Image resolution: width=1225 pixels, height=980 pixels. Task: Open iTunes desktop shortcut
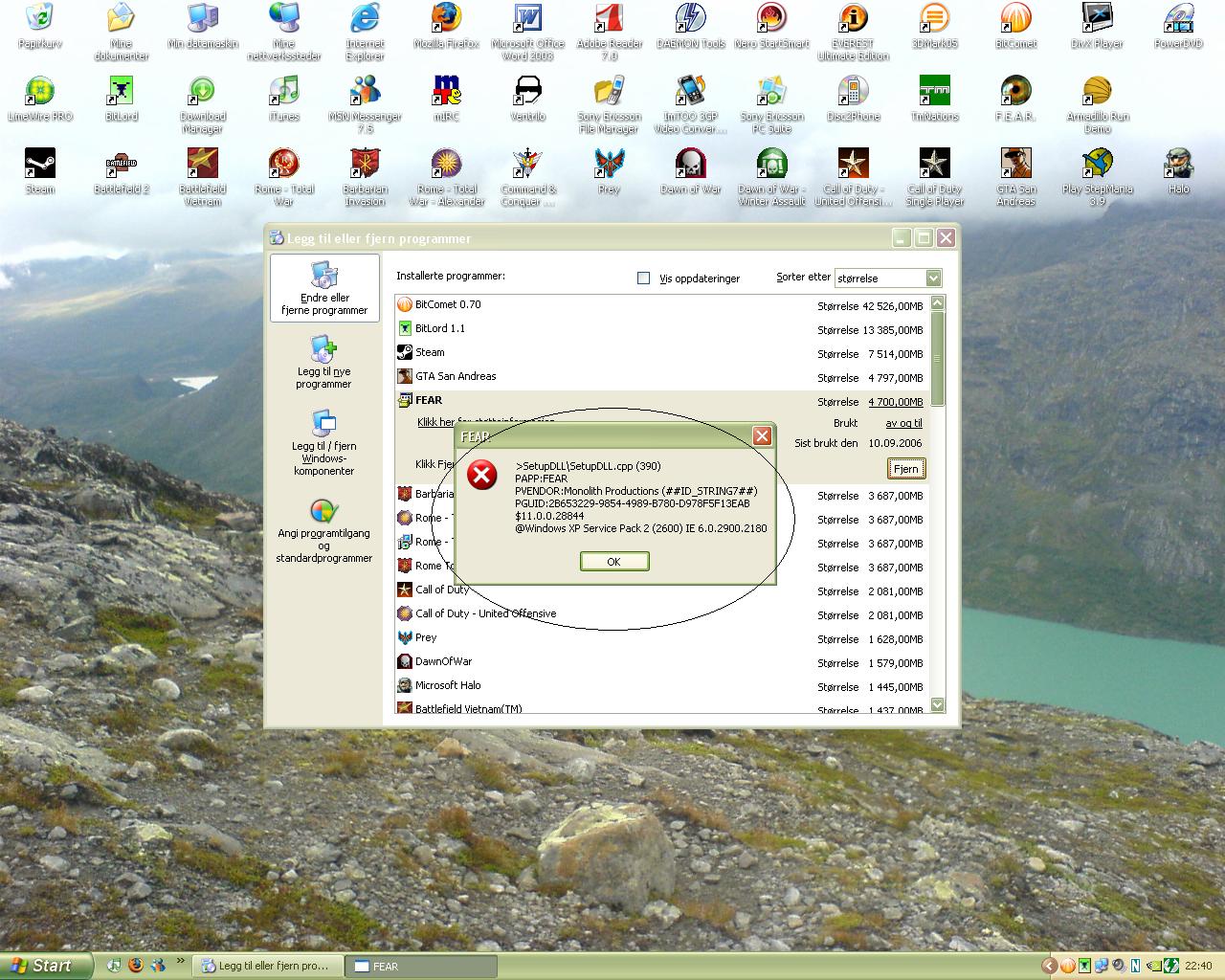(x=284, y=100)
